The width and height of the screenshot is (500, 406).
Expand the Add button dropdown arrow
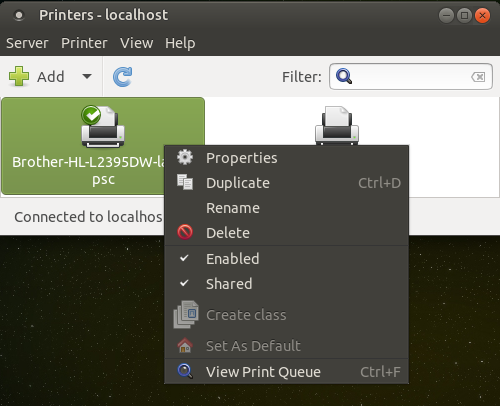pyautogui.click(x=87, y=77)
